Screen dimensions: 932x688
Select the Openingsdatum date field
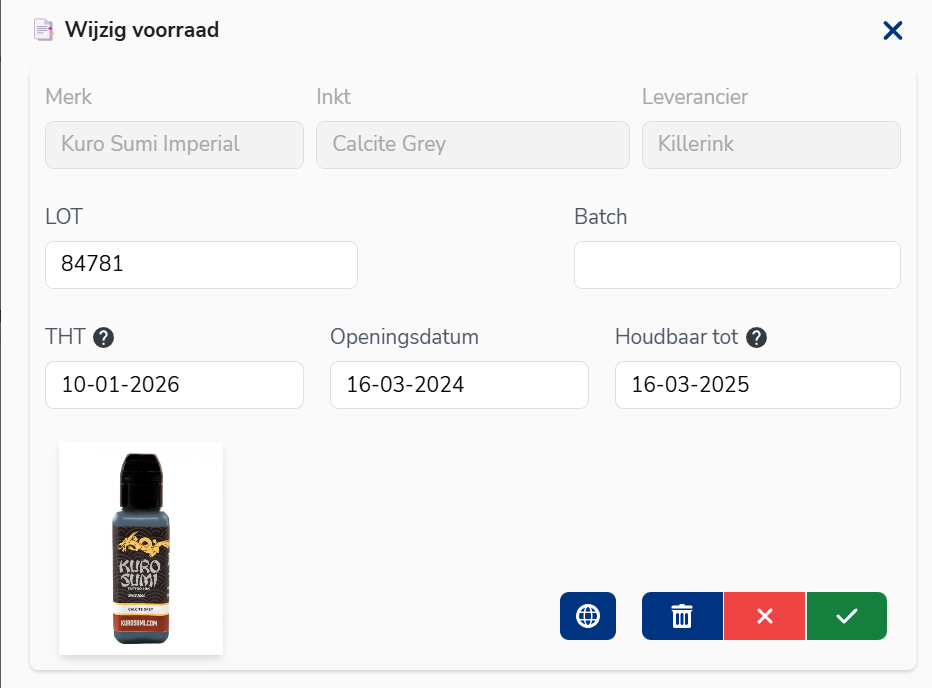point(459,385)
